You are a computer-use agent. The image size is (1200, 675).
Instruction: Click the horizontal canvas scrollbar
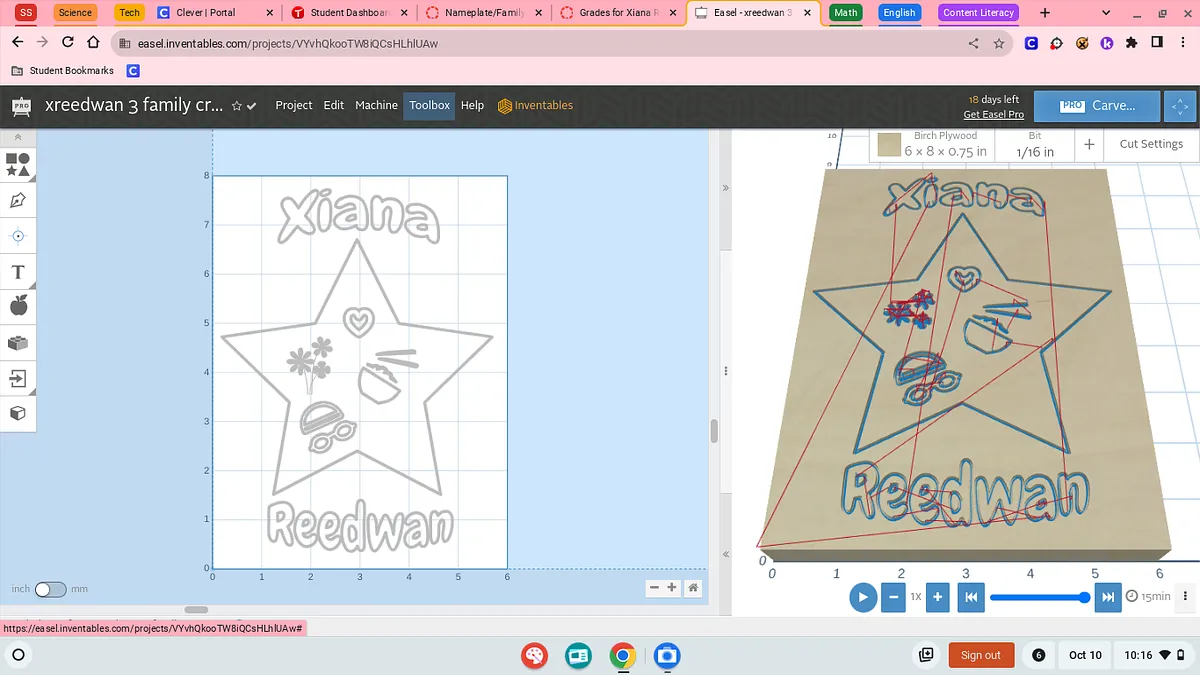tap(196, 609)
